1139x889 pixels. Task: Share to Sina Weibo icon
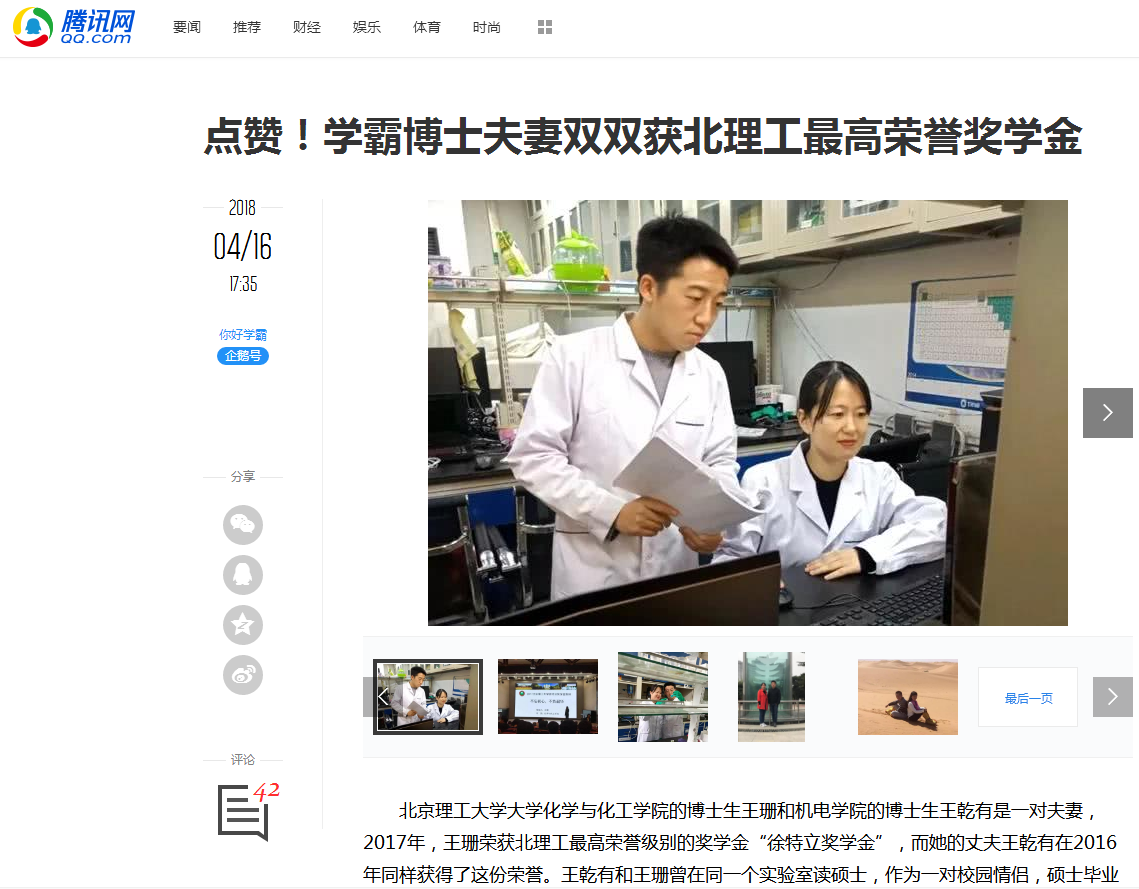pos(243,675)
